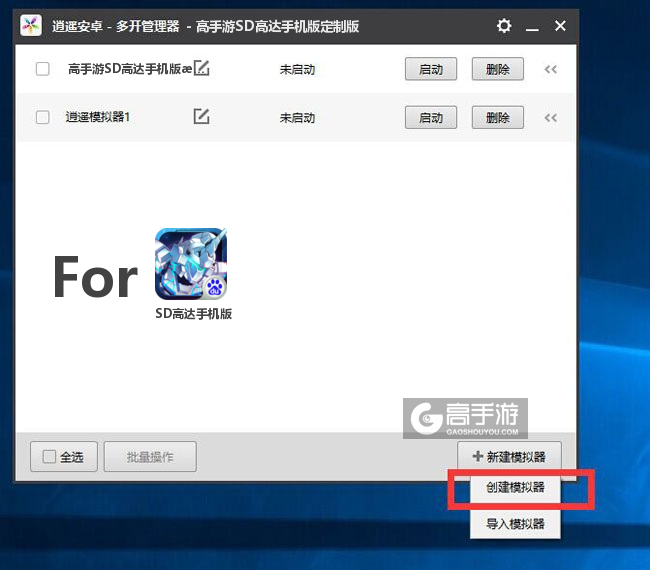Image resolution: width=650 pixels, height=570 pixels.
Task: Click the 逍遥安卓 app logo in title bar
Action: coord(31,26)
